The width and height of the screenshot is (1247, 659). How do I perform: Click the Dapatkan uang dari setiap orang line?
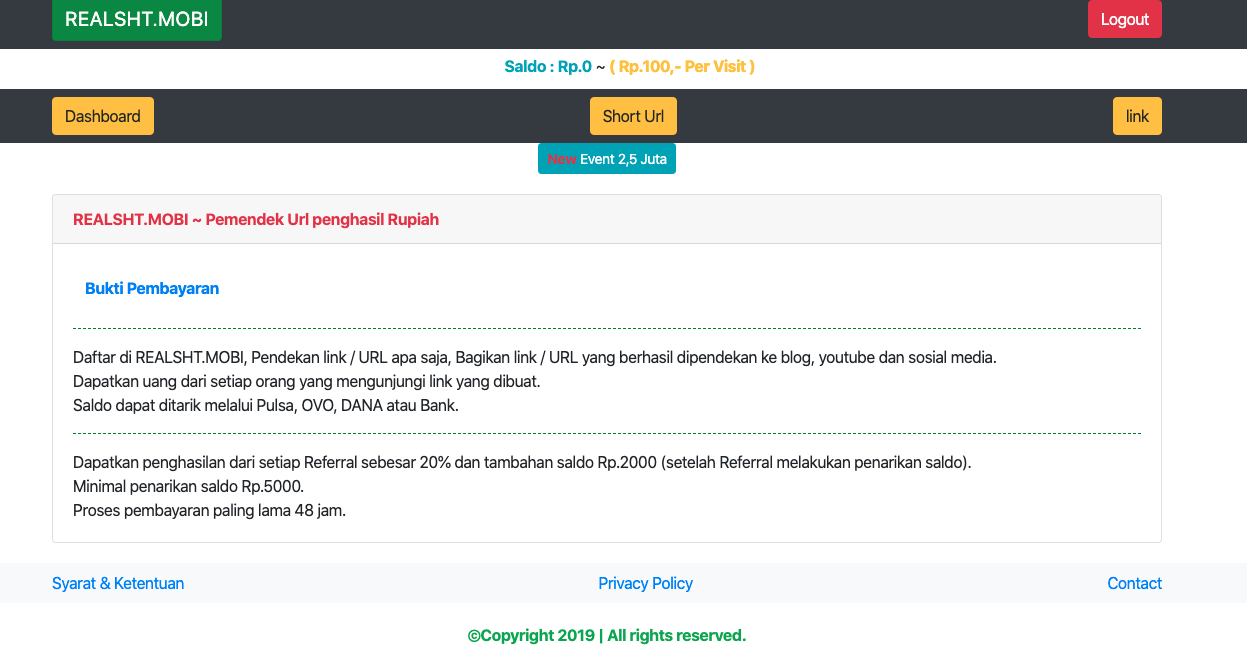pyautogui.click(x=306, y=381)
